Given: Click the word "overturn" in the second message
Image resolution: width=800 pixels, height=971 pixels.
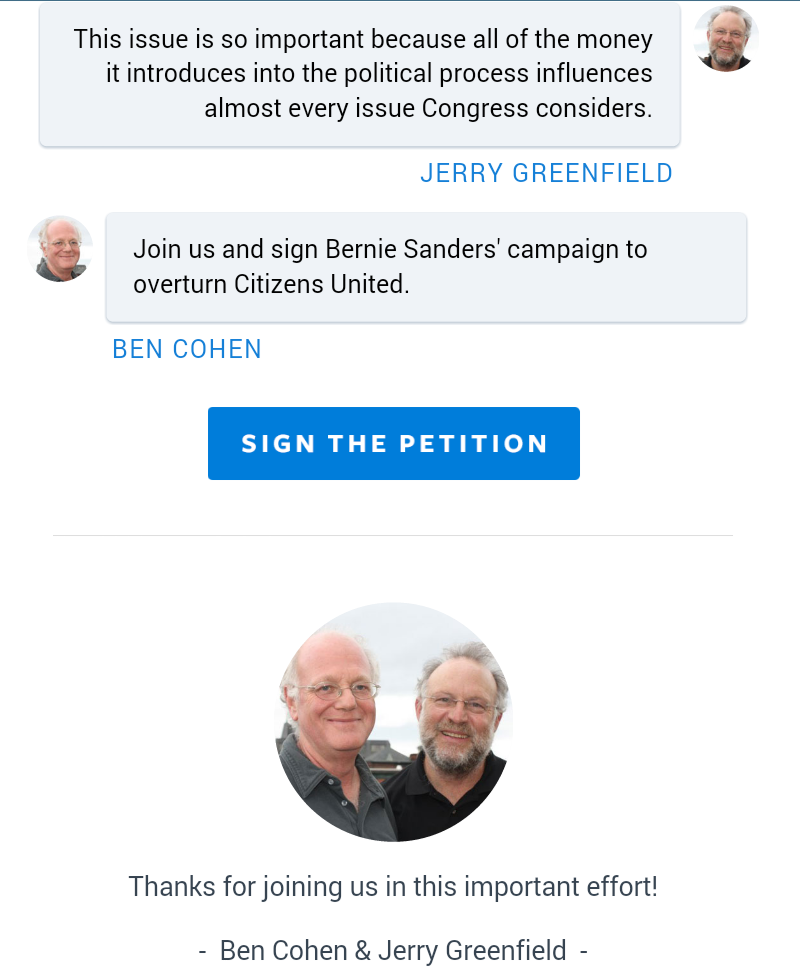Looking at the screenshot, I should [x=180, y=284].
